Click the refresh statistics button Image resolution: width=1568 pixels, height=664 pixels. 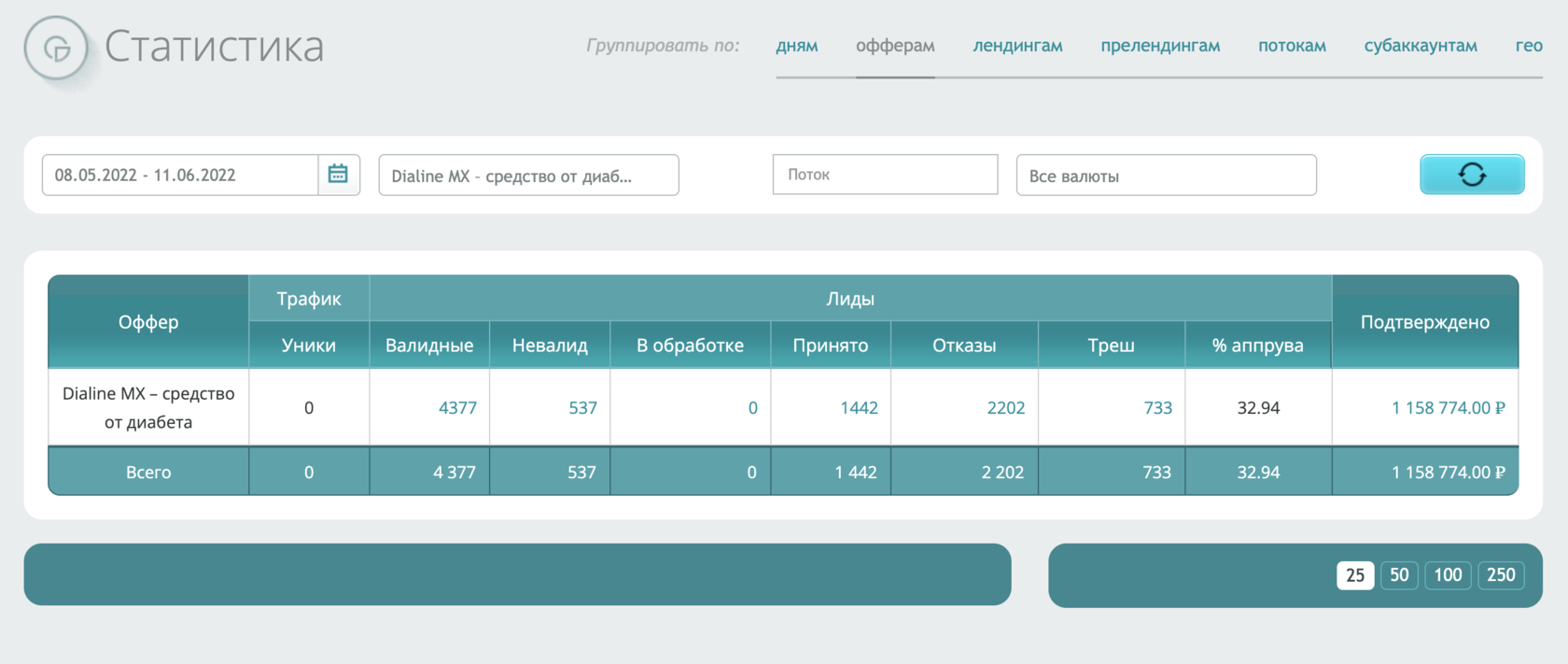pyautogui.click(x=1472, y=175)
